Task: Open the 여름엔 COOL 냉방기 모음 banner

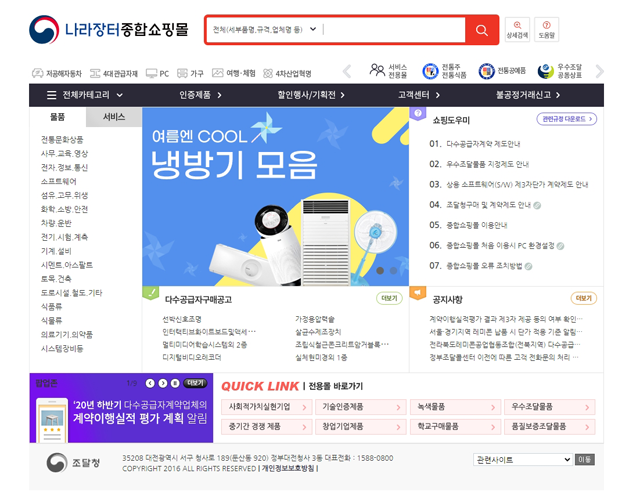Action: [276, 197]
